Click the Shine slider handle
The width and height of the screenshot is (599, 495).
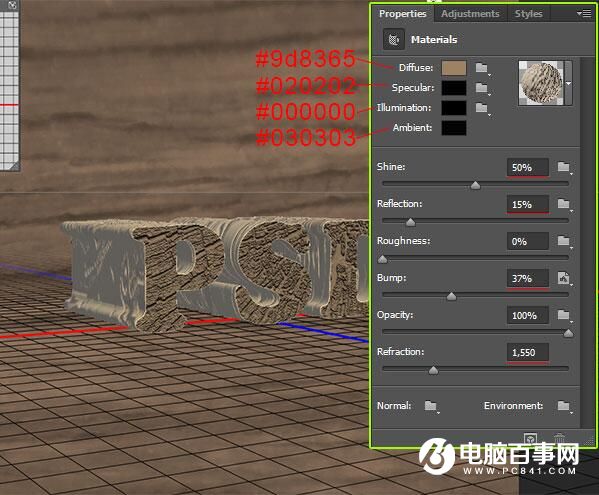476,185
